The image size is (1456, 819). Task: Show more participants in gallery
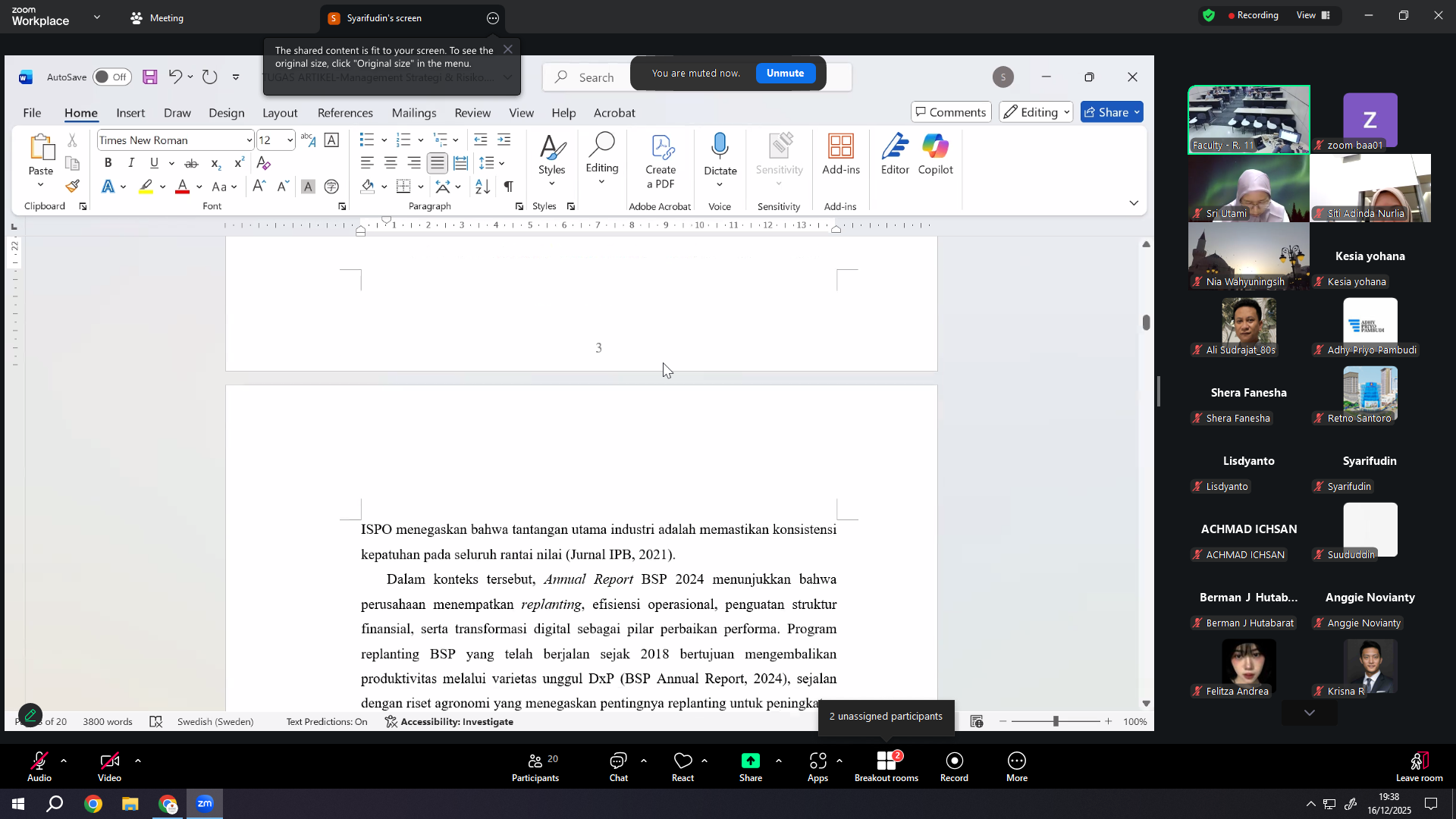(1310, 713)
